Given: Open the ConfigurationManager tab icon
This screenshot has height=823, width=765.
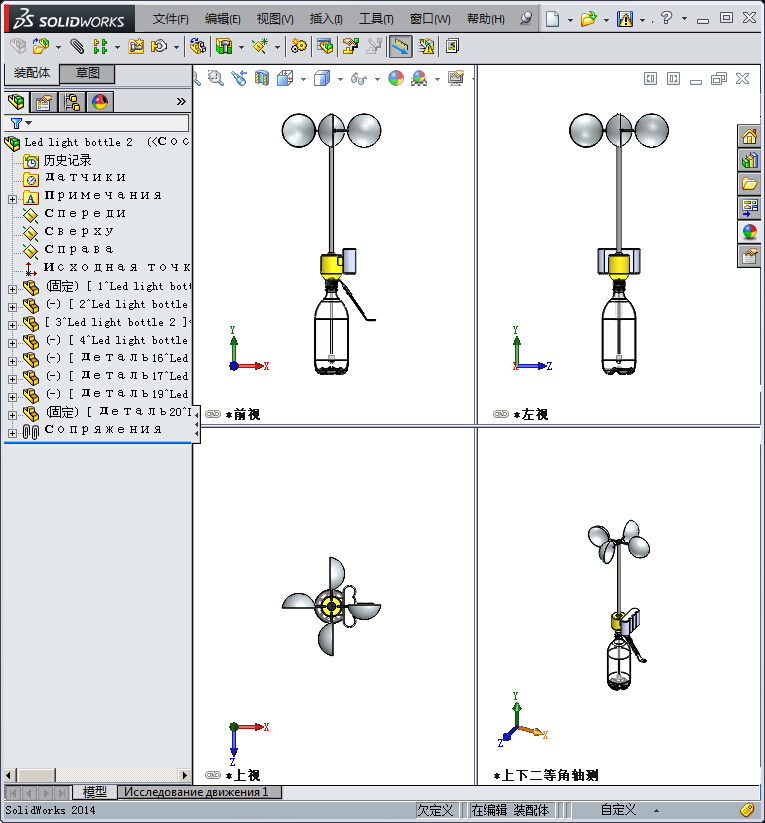Looking at the screenshot, I should (x=72, y=101).
